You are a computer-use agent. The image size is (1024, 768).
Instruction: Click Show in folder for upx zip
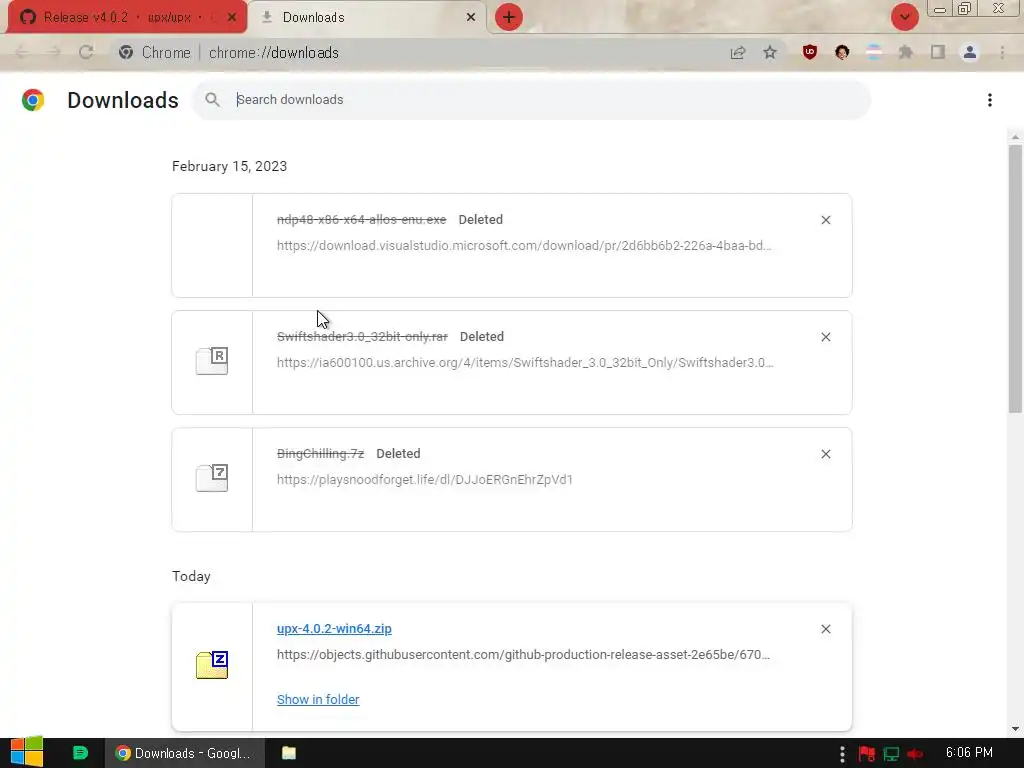318,699
